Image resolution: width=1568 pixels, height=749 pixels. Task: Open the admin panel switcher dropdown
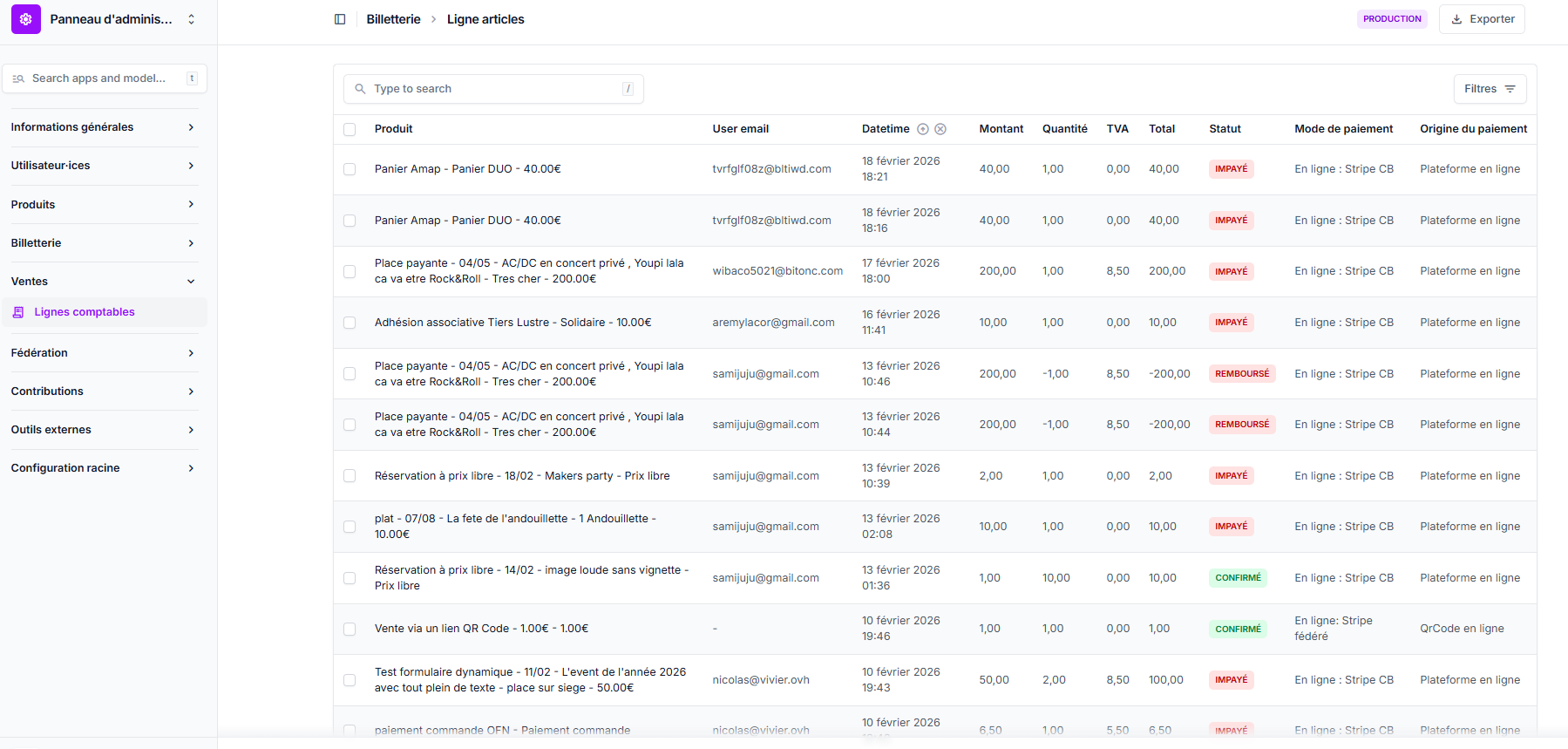pos(191,19)
